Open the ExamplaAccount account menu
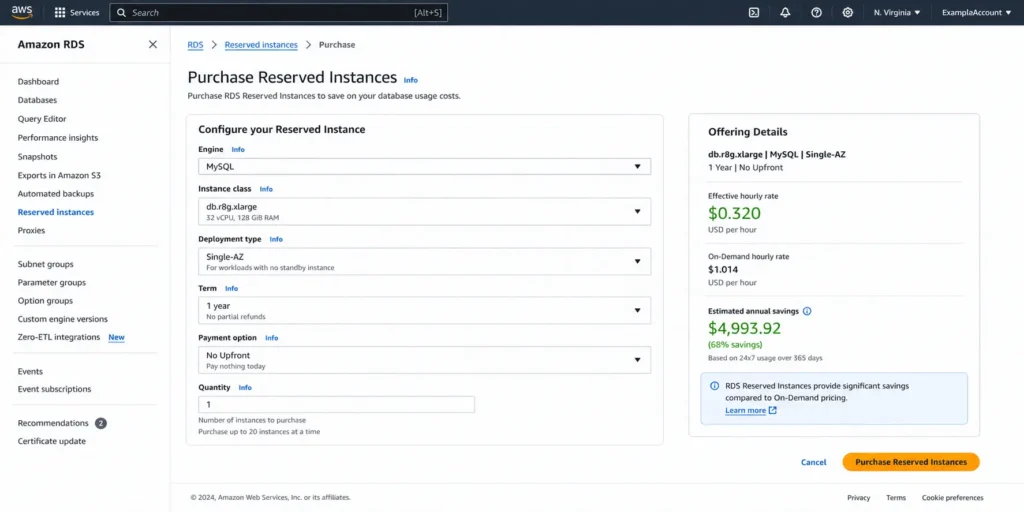This screenshot has width=1024, height=512. click(976, 12)
